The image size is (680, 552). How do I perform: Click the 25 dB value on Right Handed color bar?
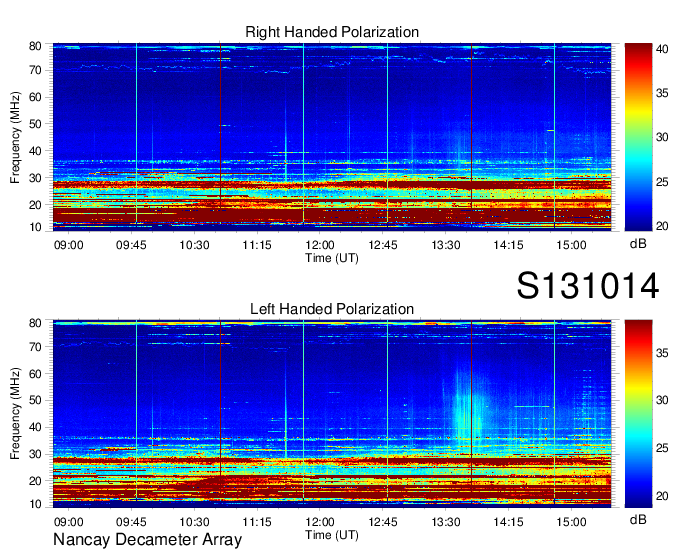[662, 182]
